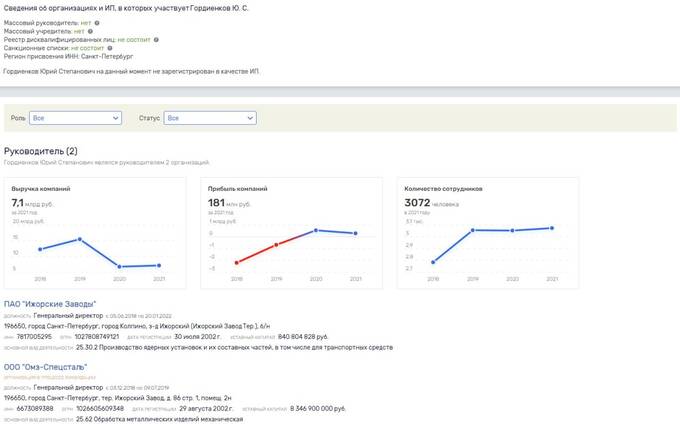
Task: Click the 2018 point on profit chart
Action: (236, 263)
